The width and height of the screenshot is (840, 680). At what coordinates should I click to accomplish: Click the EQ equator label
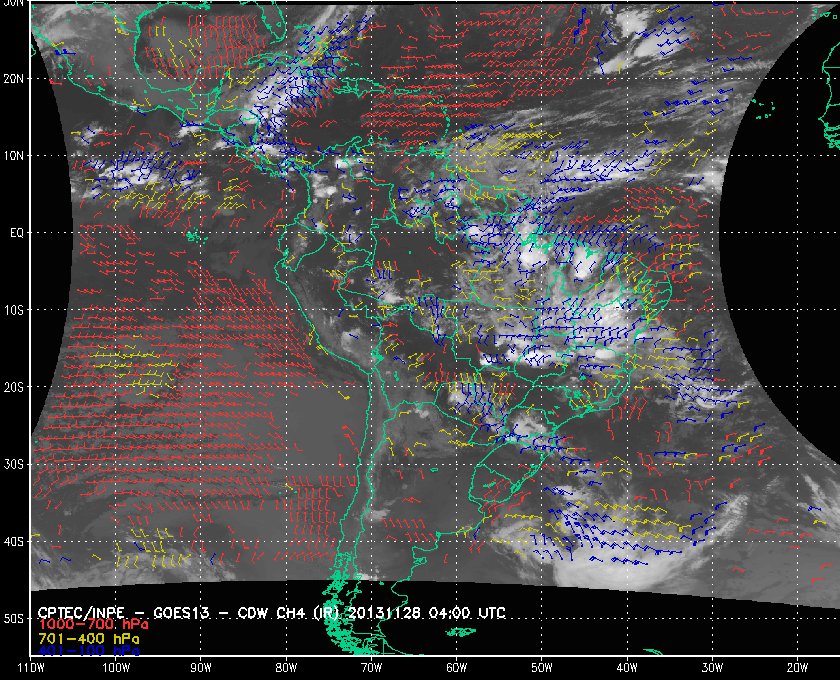click(17, 233)
